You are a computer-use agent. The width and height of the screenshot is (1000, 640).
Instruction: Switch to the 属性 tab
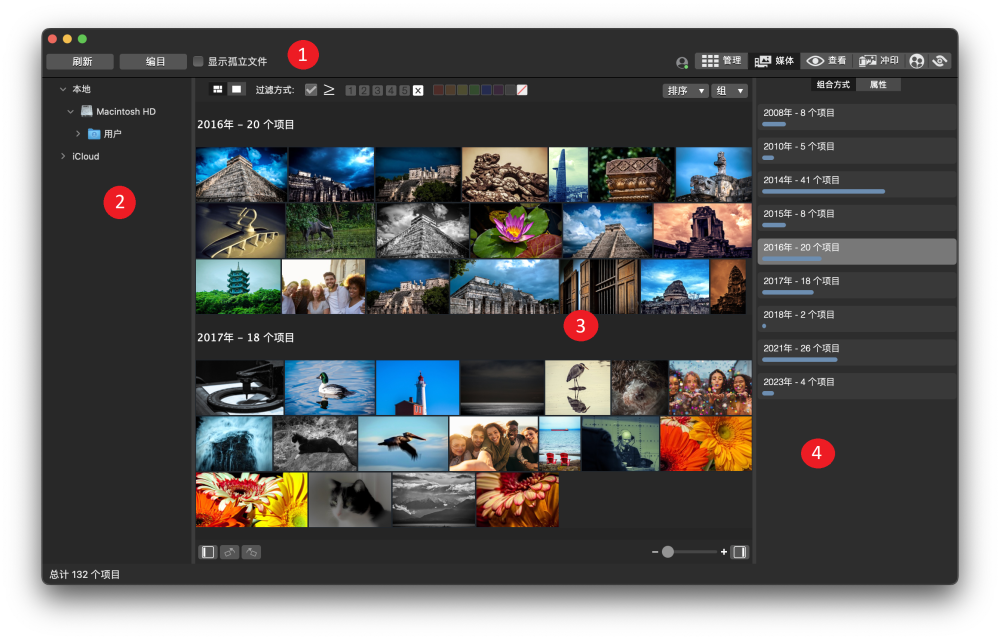point(878,85)
